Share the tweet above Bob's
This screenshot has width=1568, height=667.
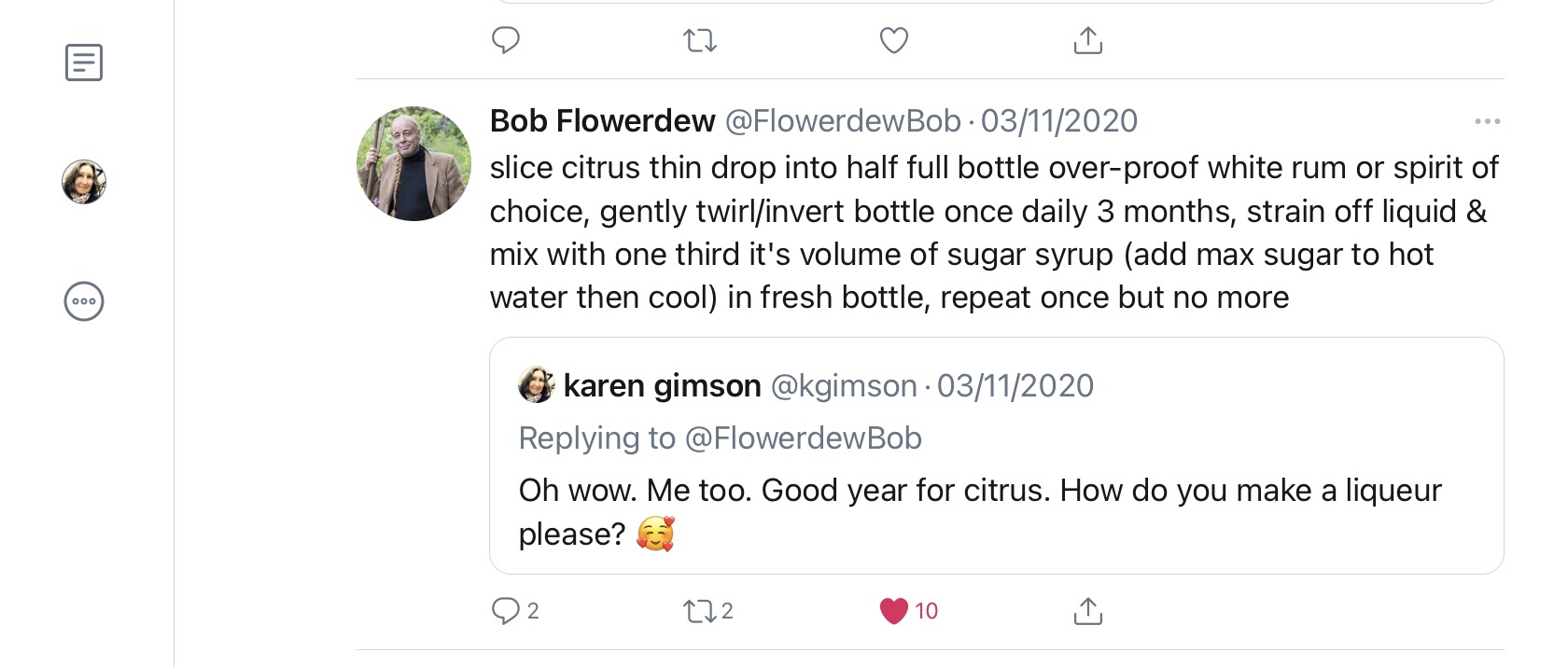coord(1088,40)
